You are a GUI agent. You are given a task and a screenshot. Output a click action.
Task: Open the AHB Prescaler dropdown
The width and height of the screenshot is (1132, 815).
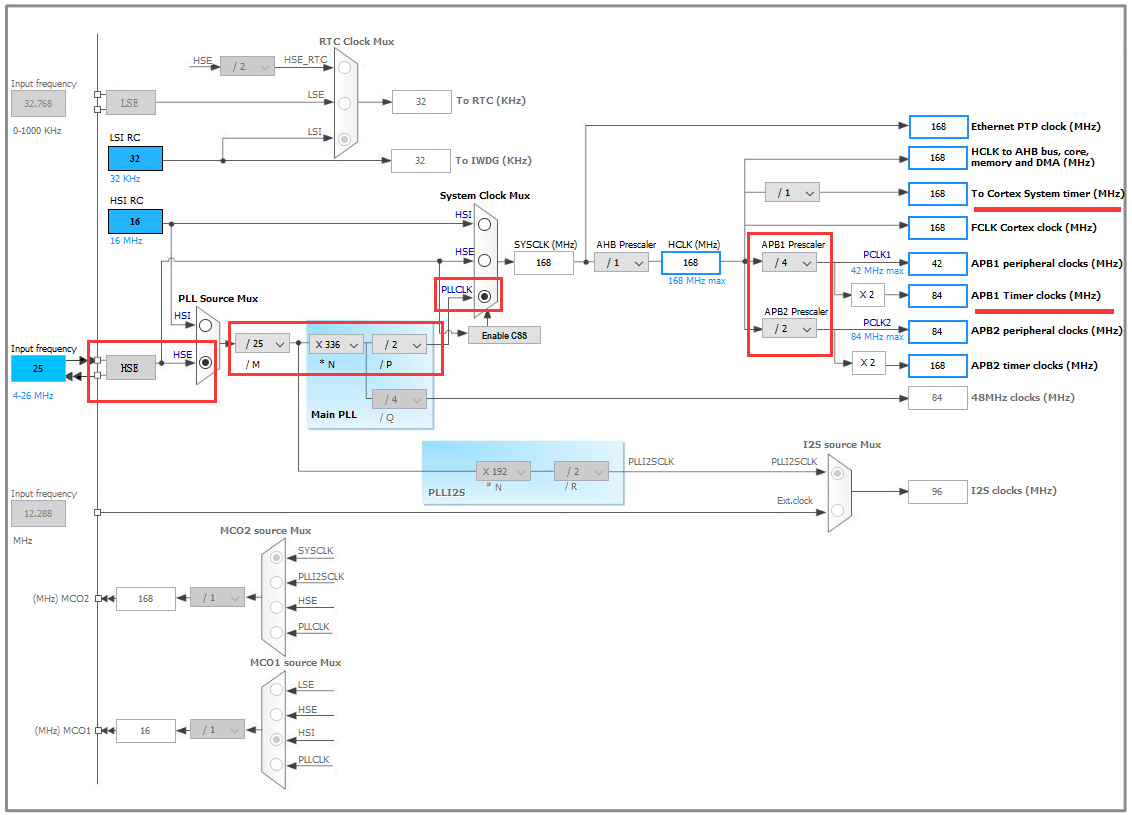[621, 263]
